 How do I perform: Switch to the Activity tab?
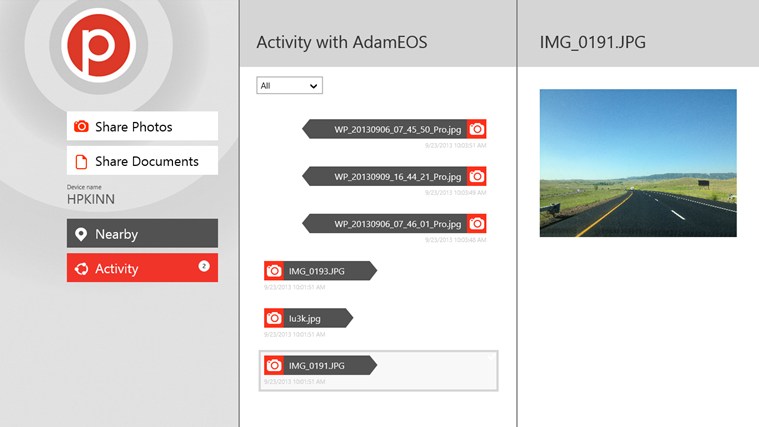click(x=142, y=268)
